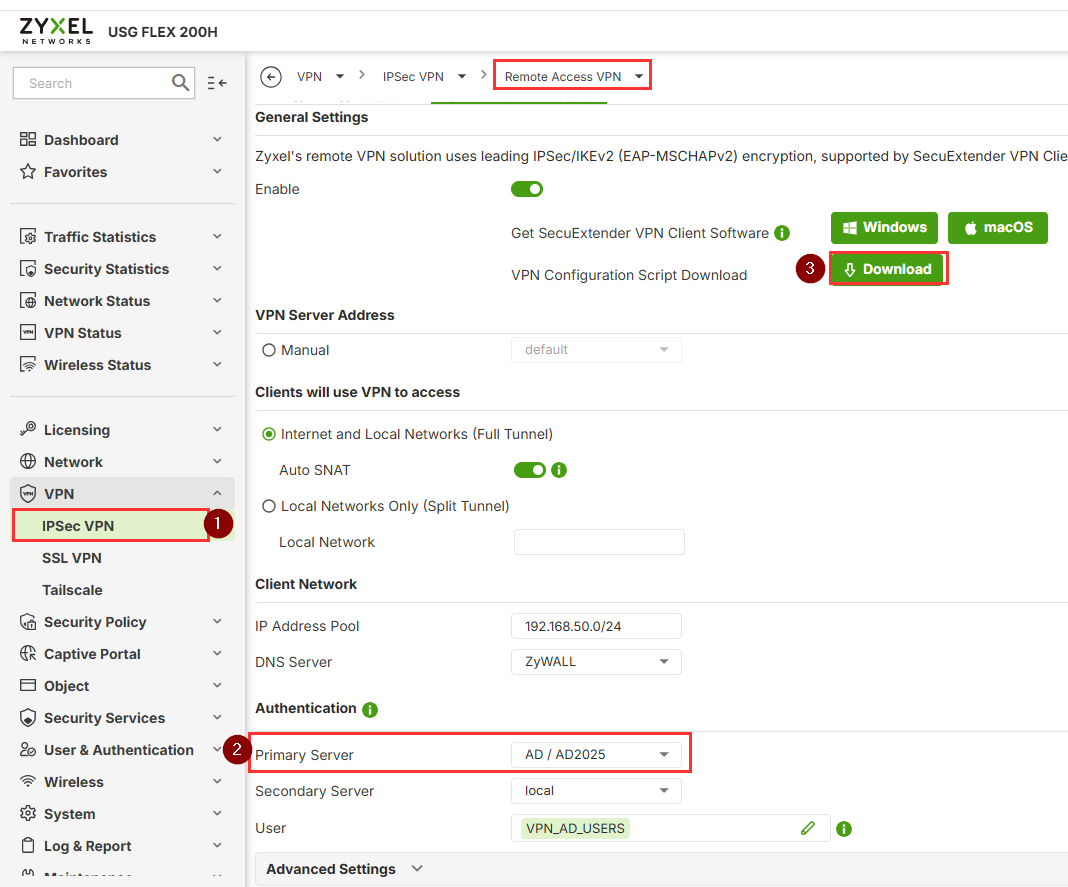Click the Wireless Status icon
Image resolution: width=1068 pixels, height=887 pixels.
pyautogui.click(x=28, y=364)
